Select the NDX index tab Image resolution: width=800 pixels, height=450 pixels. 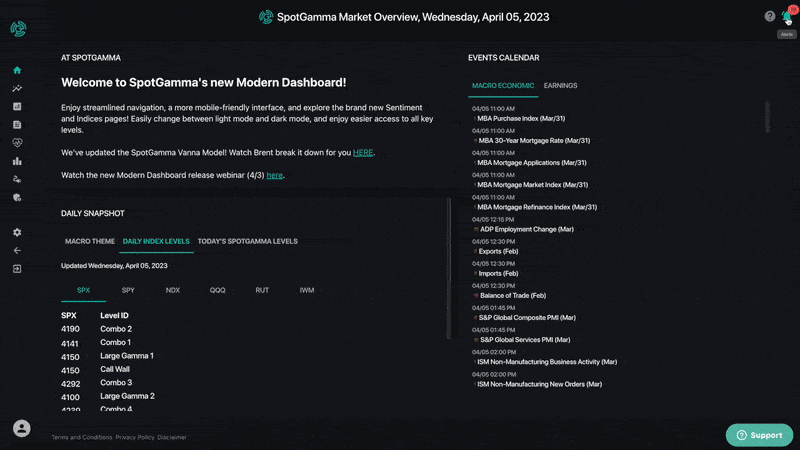172,290
